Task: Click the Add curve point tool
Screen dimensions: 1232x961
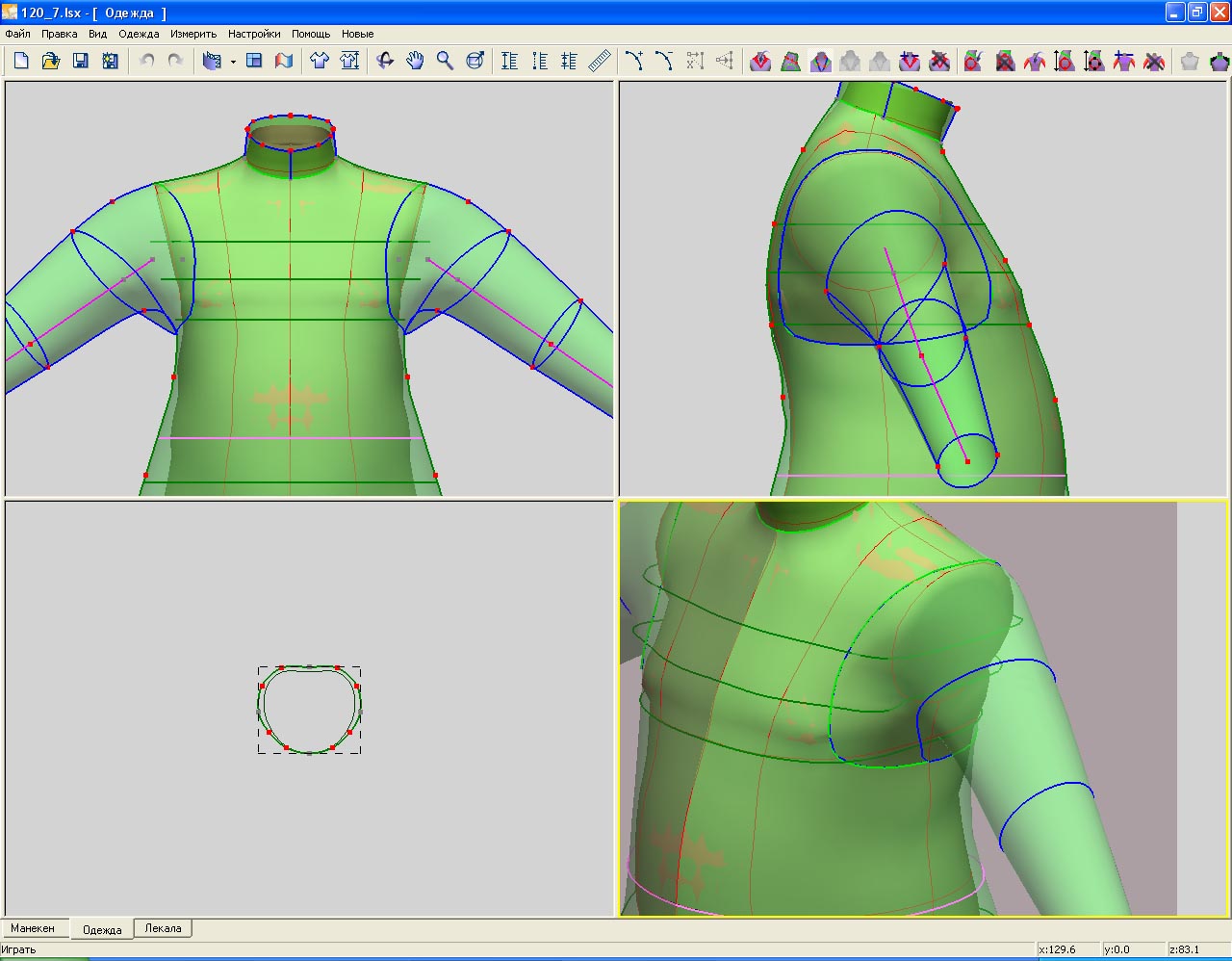Action: [x=634, y=61]
